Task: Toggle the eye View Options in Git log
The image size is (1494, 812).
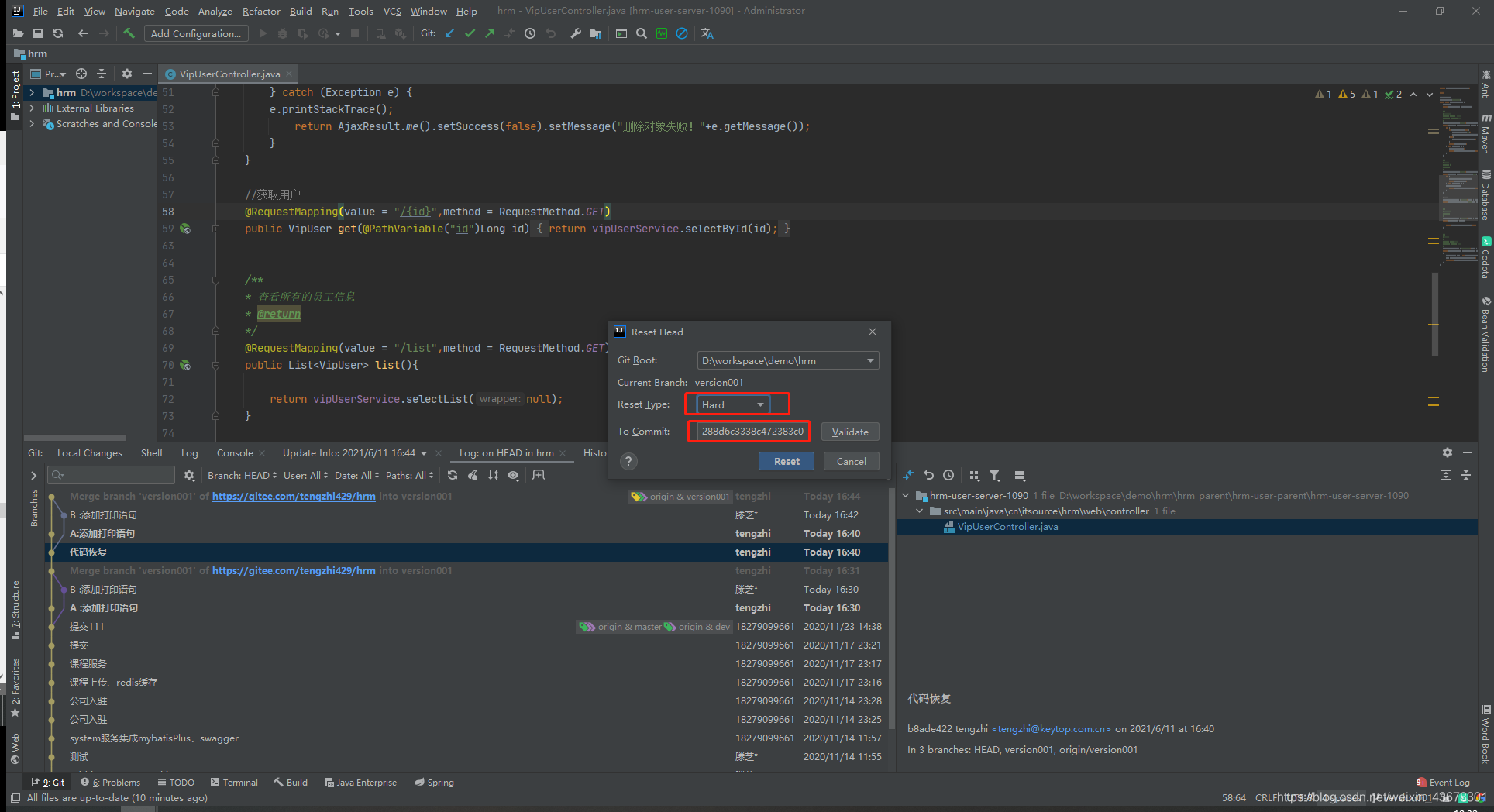Action: (x=513, y=475)
